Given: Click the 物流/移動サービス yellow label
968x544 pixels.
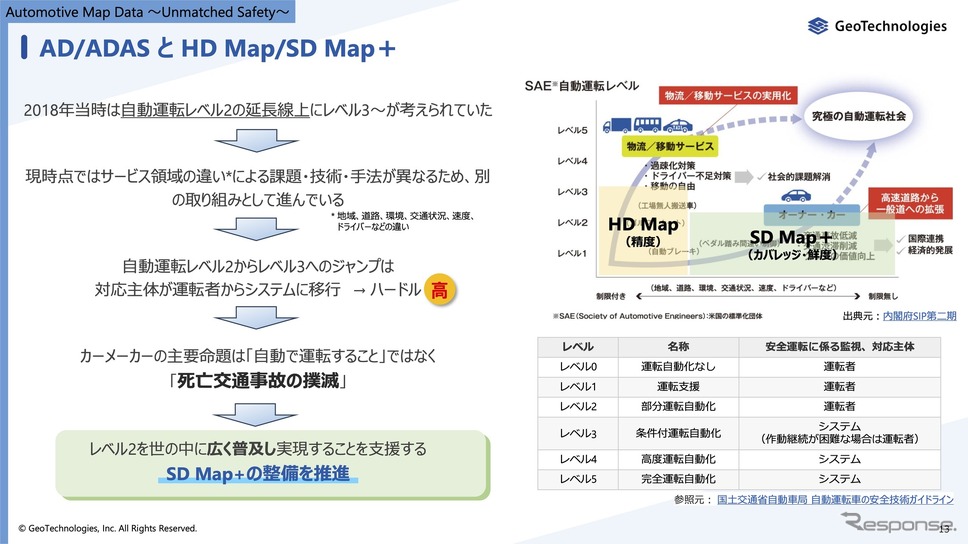Looking at the screenshot, I should [670, 146].
